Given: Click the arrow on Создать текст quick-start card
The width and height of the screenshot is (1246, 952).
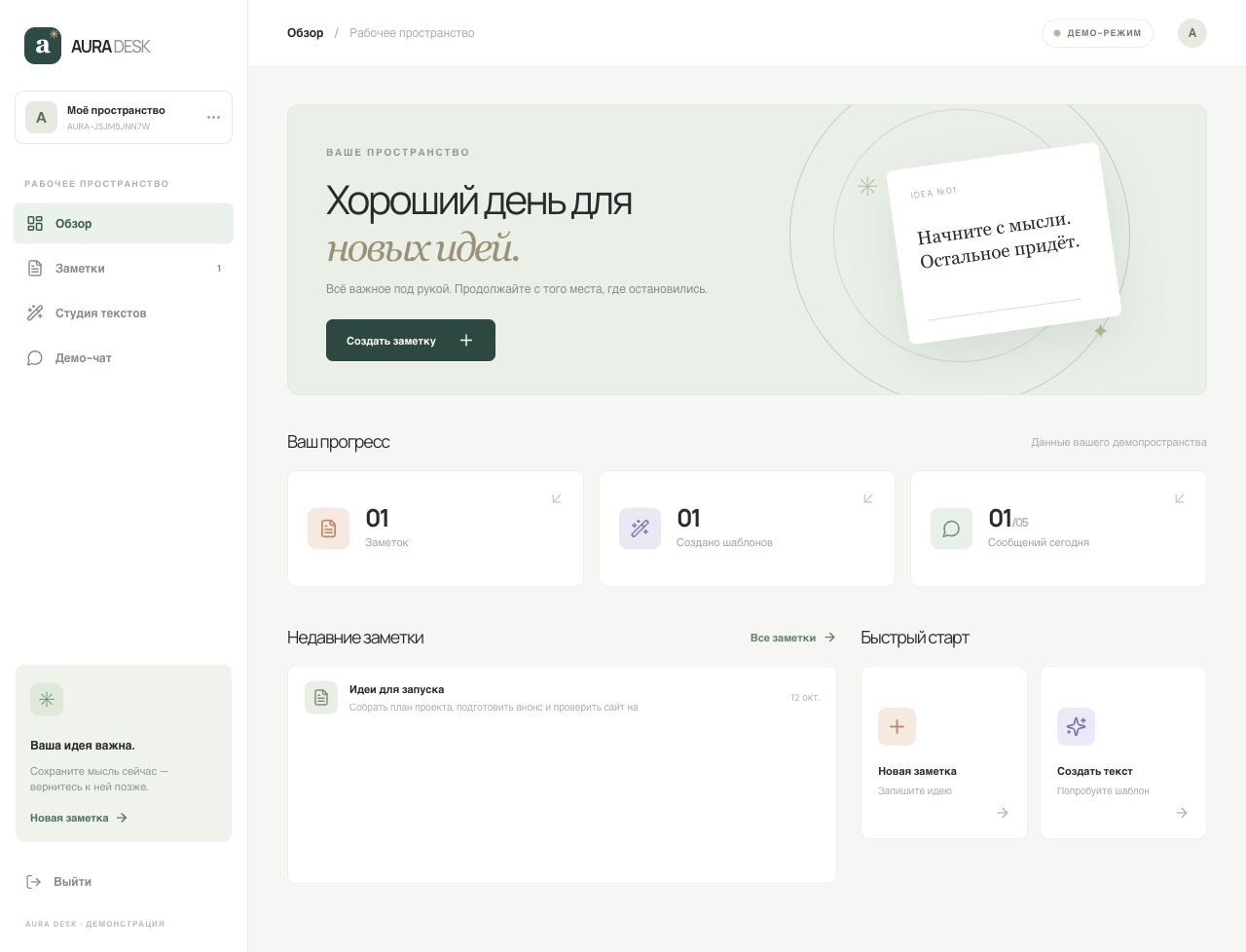Looking at the screenshot, I should (x=1182, y=813).
